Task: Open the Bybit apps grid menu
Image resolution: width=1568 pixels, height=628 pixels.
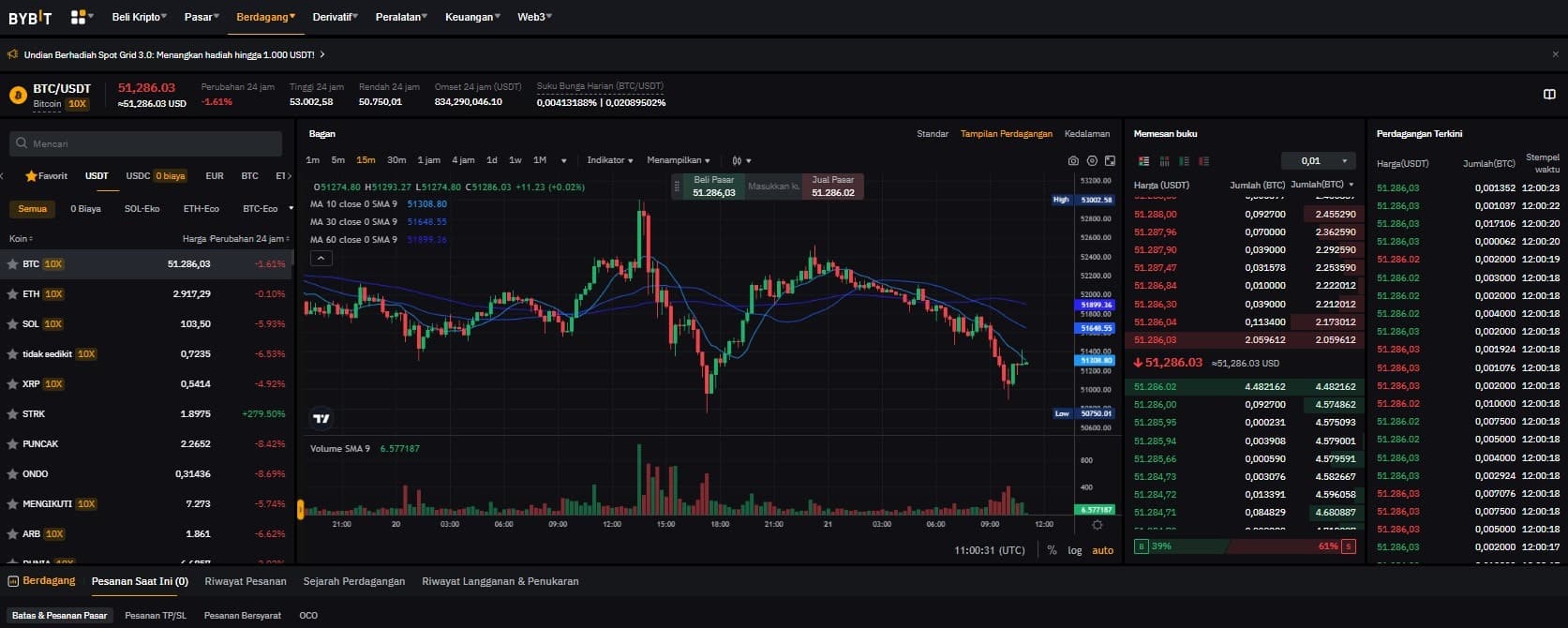Action: pyautogui.click(x=79, y=17)
